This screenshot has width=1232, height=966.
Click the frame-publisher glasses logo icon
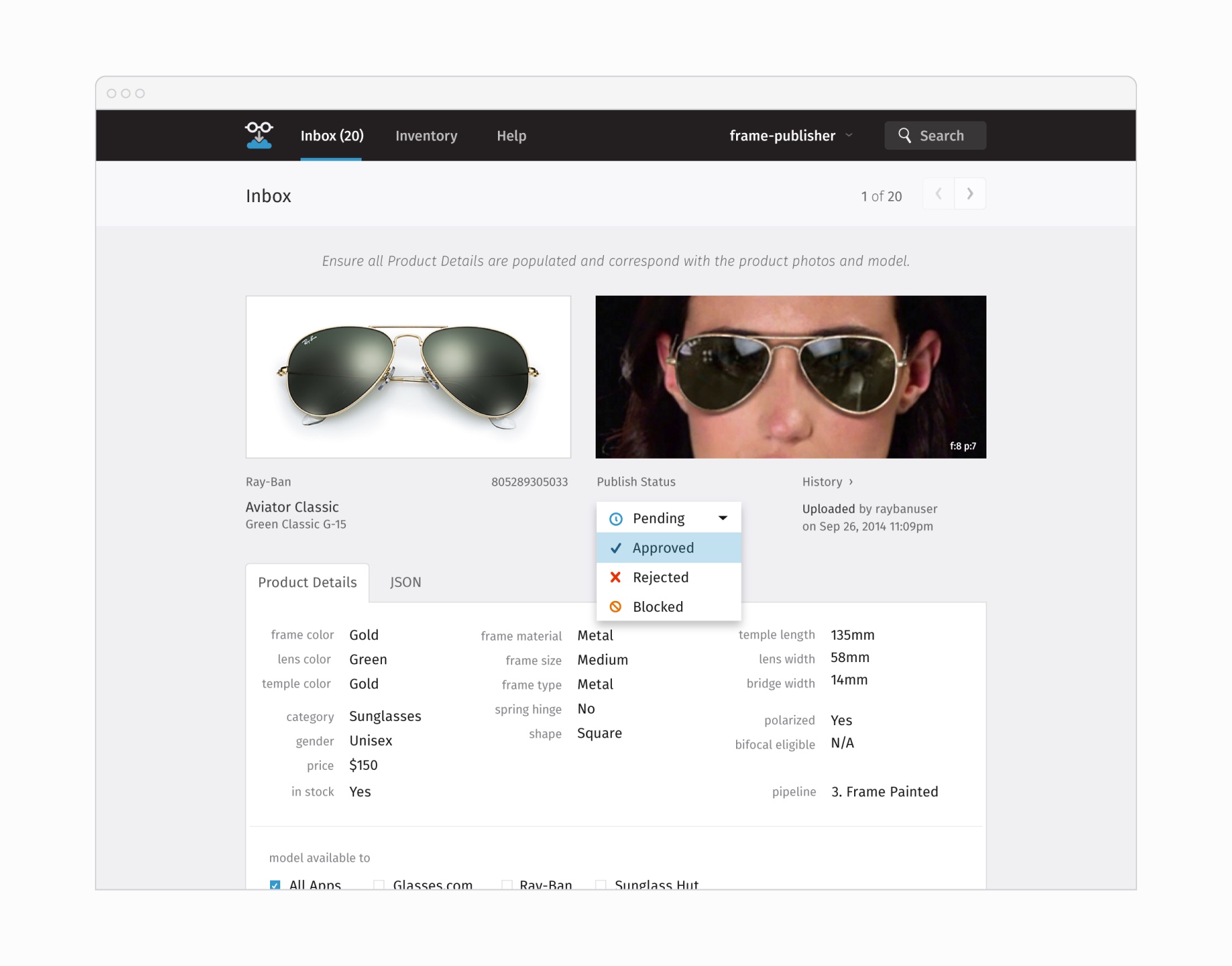coord(258,134)
